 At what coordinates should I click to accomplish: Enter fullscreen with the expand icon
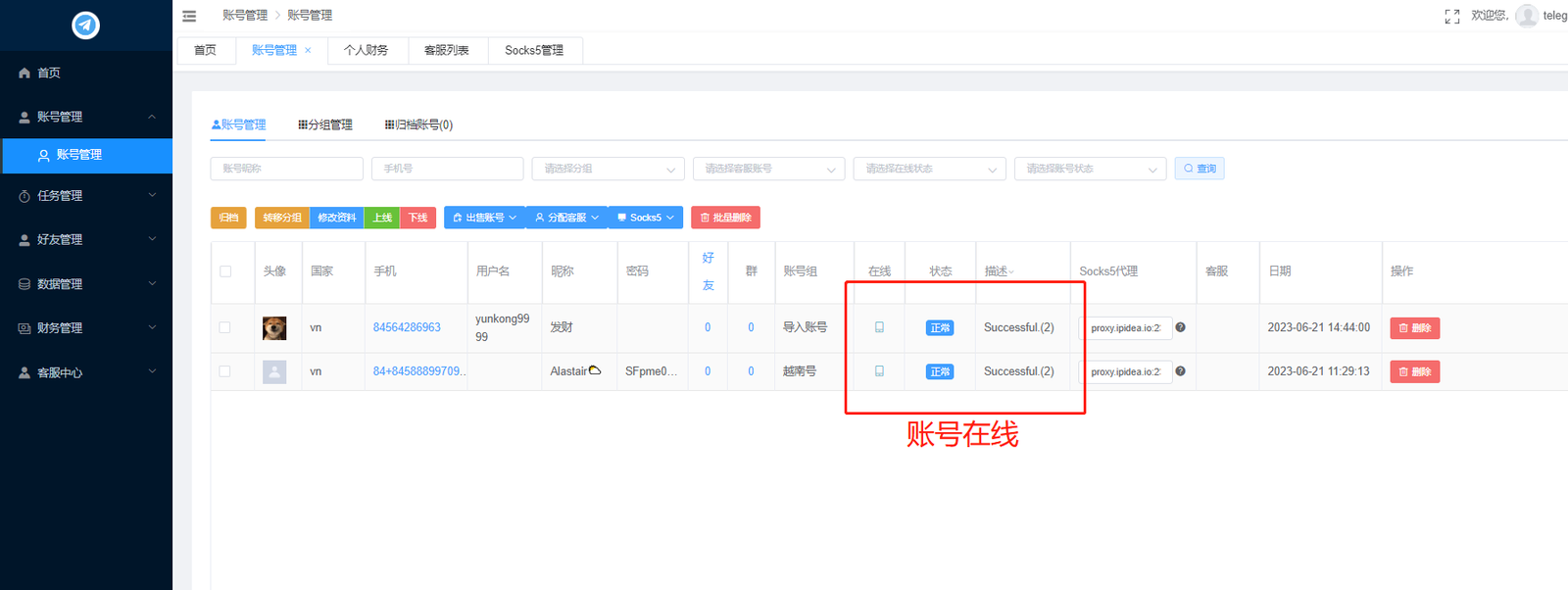(x=1451, y=17)
